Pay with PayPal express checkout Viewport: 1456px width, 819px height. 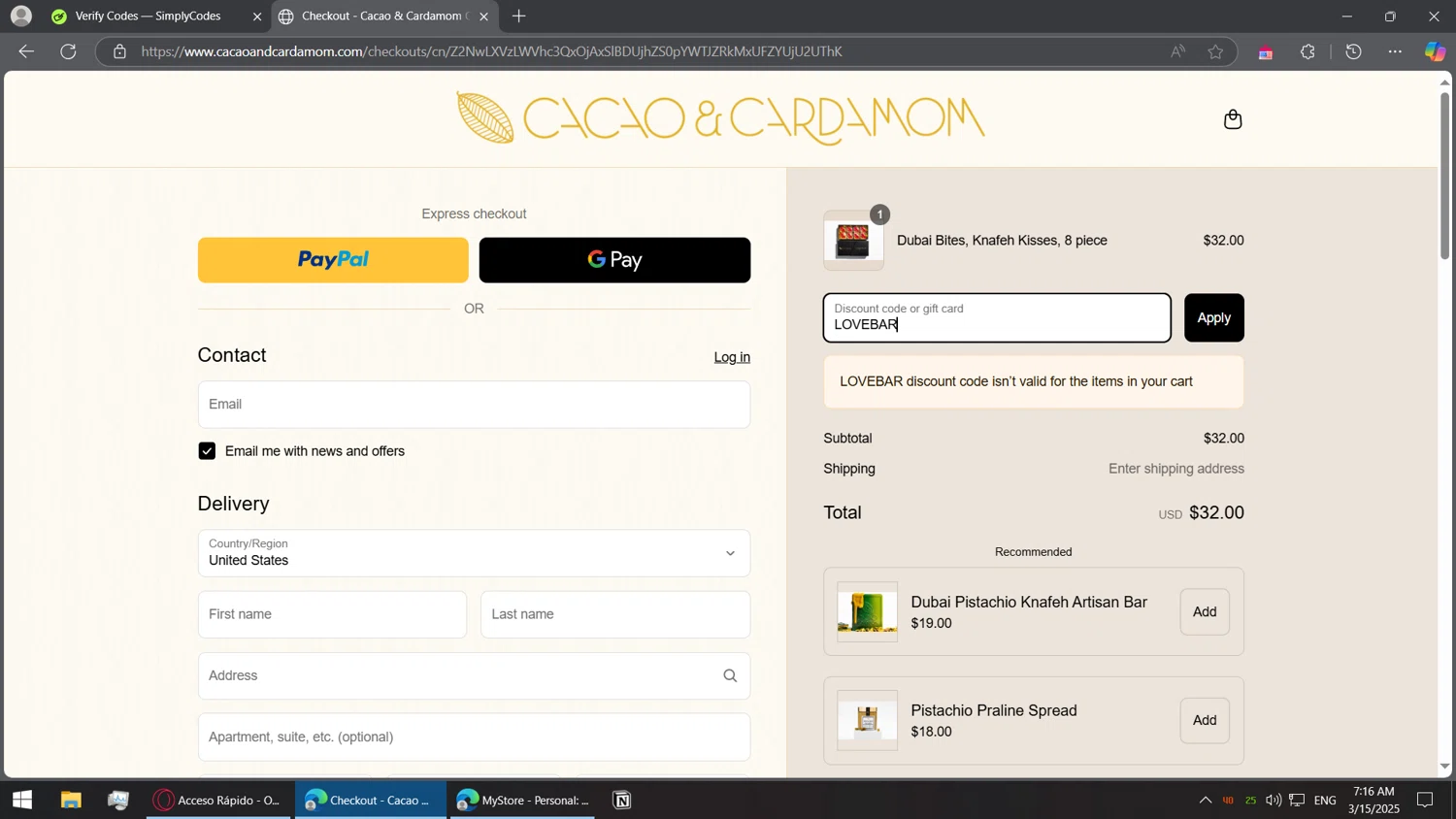coord(333,260)
